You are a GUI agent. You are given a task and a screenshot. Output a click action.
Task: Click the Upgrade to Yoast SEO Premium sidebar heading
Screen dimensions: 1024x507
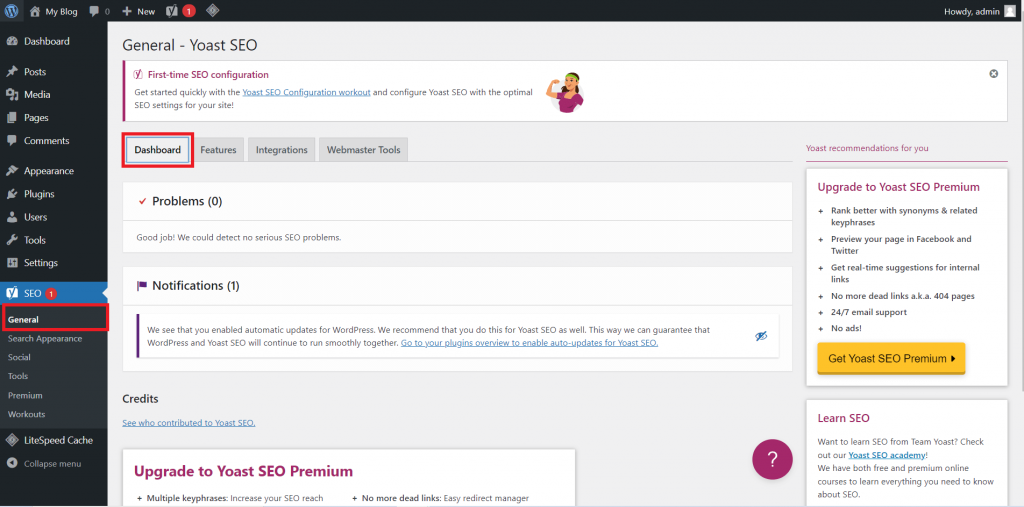tap(899, 187)
